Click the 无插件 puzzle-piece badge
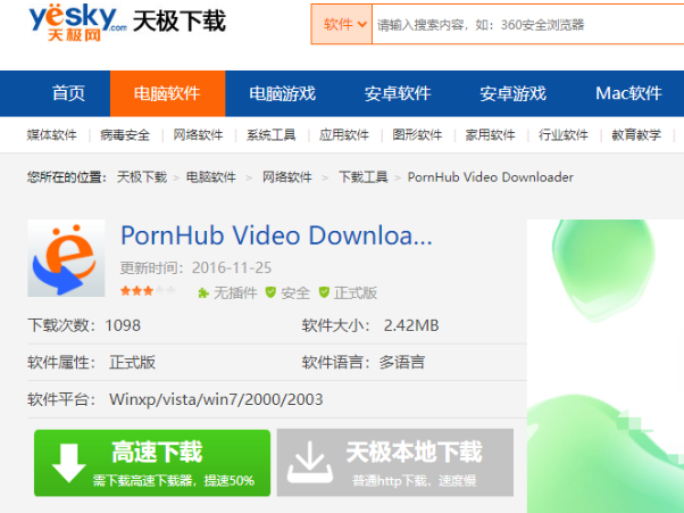Viewport: 684px width, 513px height. point(227,293)
